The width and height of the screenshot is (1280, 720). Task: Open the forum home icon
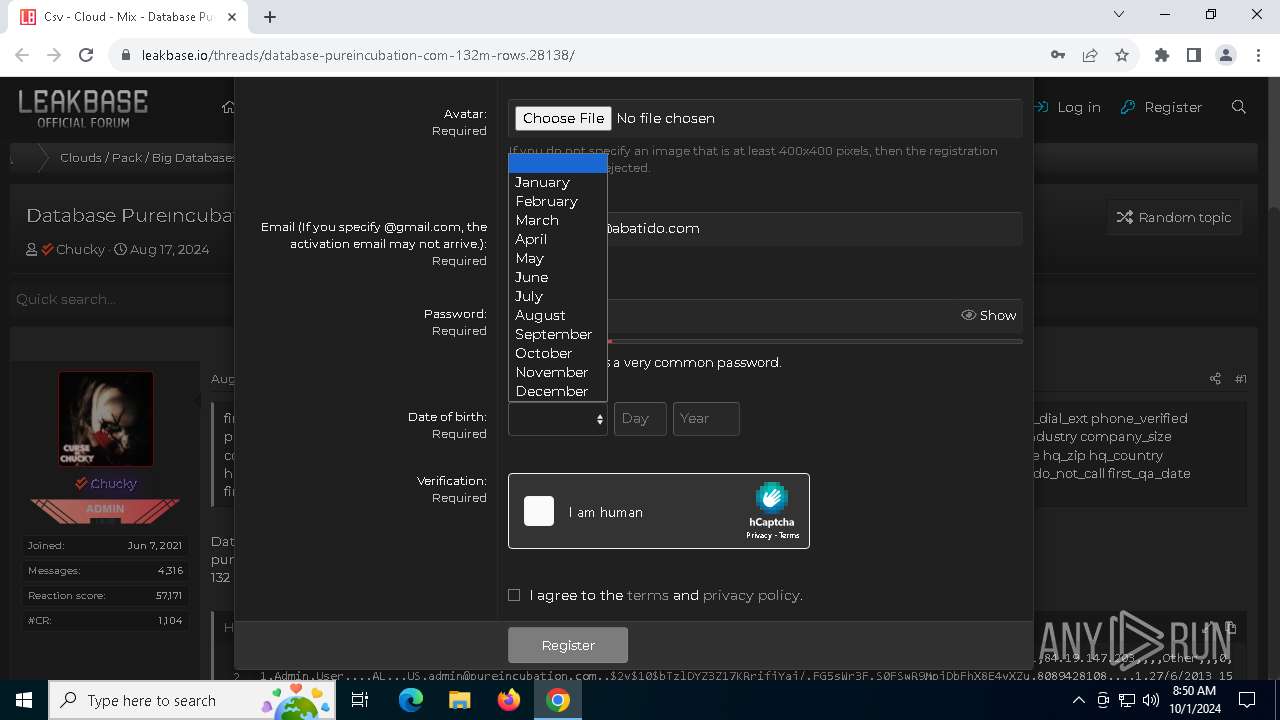[x=228, y=107]
